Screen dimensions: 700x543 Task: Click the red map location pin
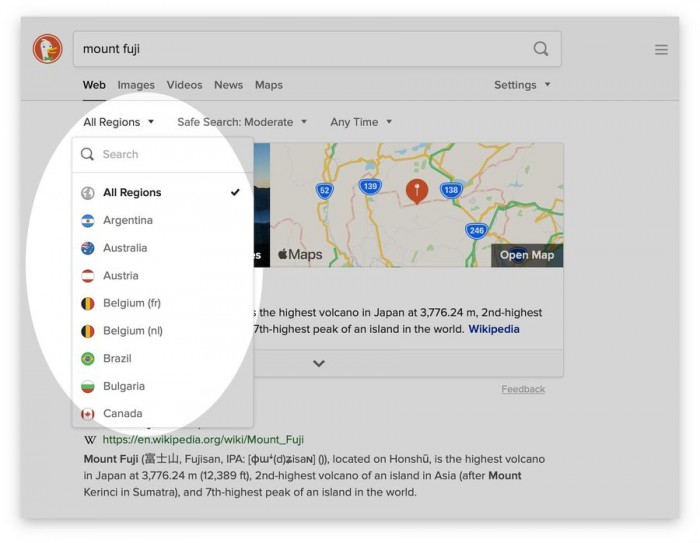(417, 192)
